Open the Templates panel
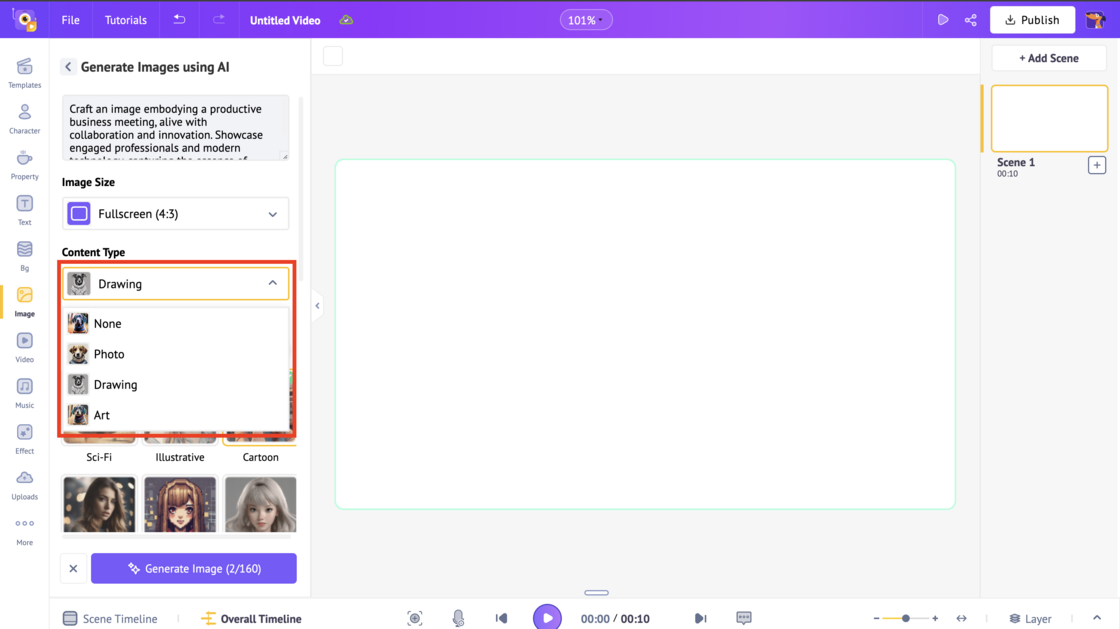Screen dimensions: 1120x629 [x=24, y=72]
